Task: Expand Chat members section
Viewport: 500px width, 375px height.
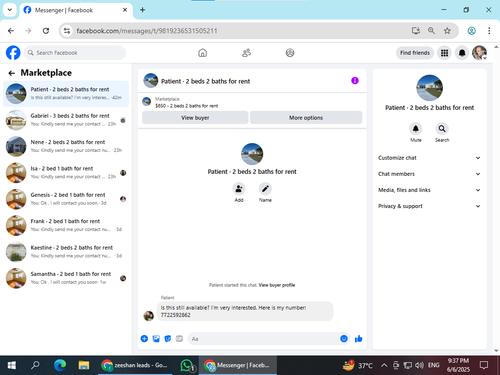Action: tap(429, 174)
